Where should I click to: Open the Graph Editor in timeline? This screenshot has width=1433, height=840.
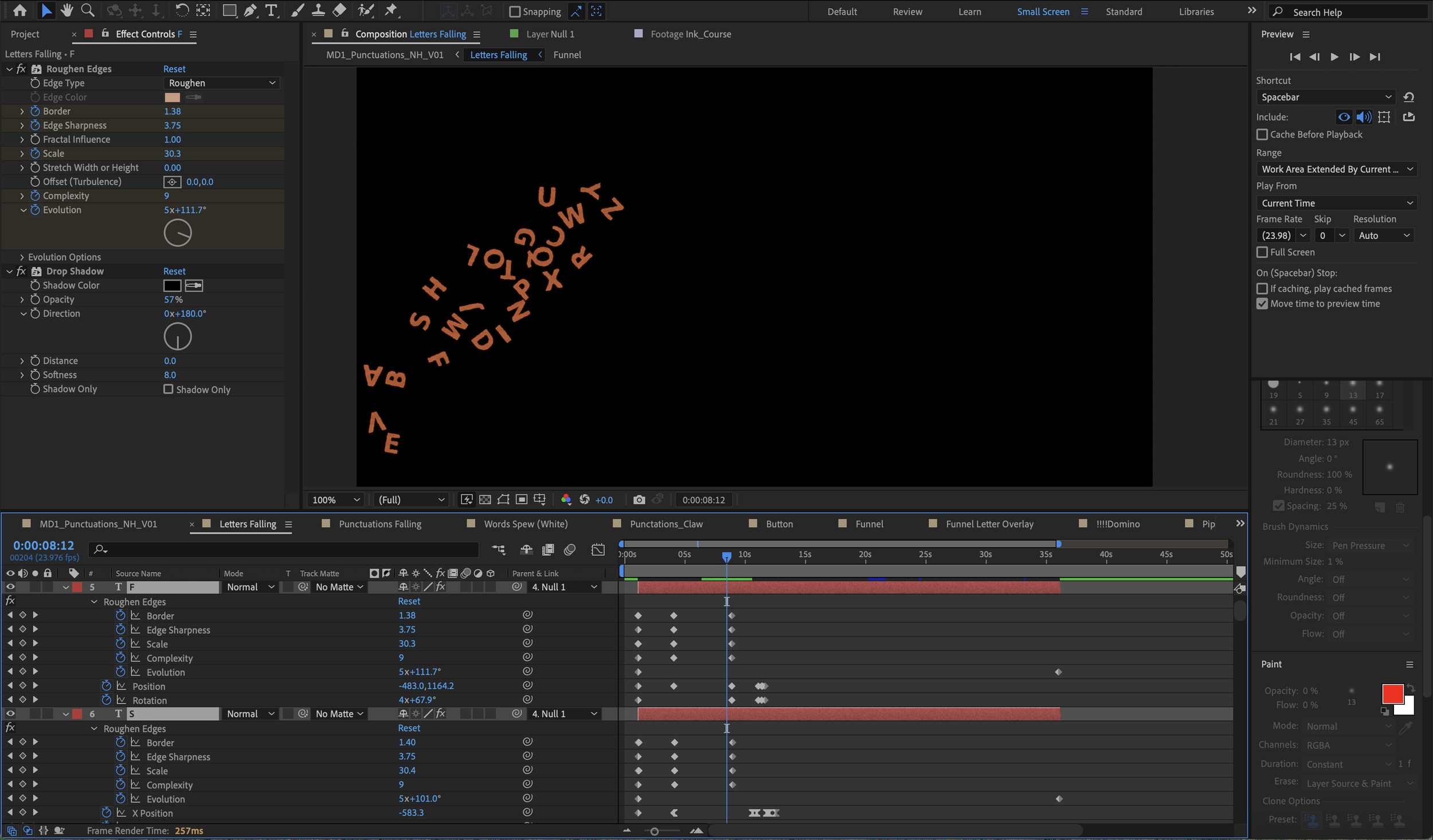coord(598,550)
